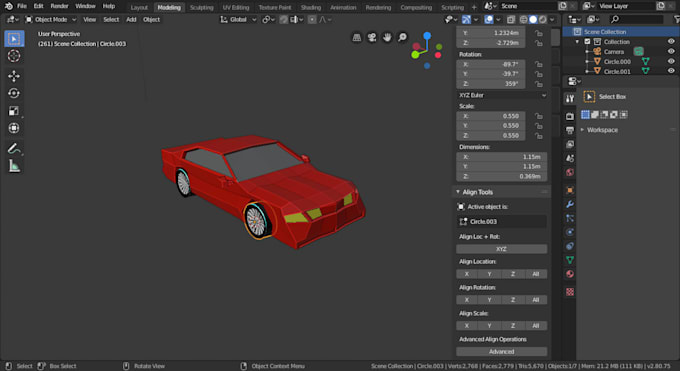The height and width of the screenshot is (371, 680).
Task: Open the Output properties tab
Action: click(570, 130)
